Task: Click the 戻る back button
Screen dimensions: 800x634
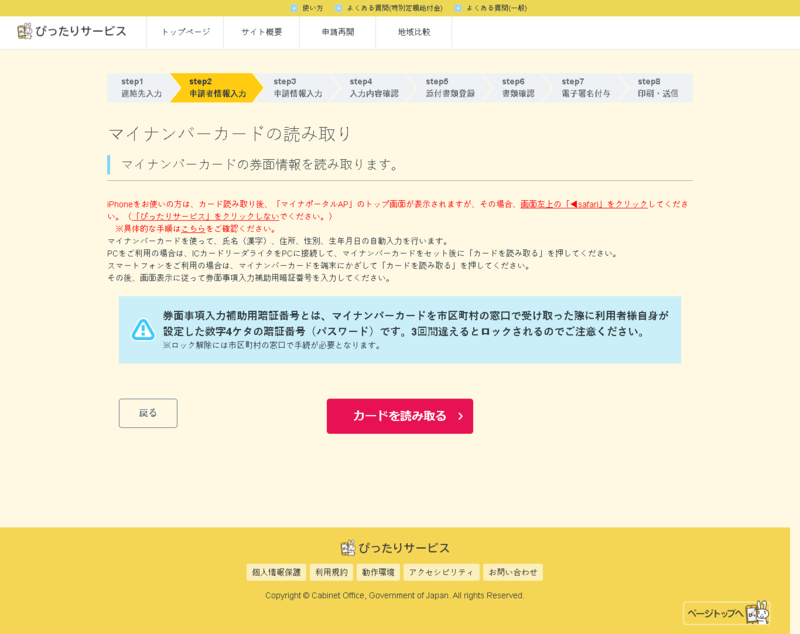Action: tap(148, 413)
